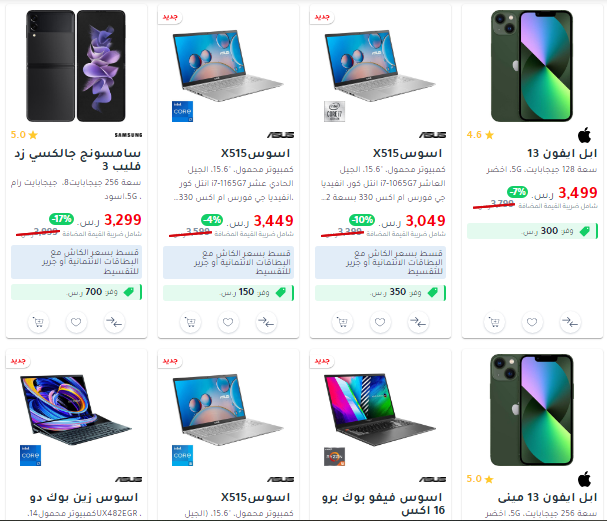Wishlist the 3,049 Asus X515 laptop
The width and height of the screenshot is (607, 521).
coord(380,322)
